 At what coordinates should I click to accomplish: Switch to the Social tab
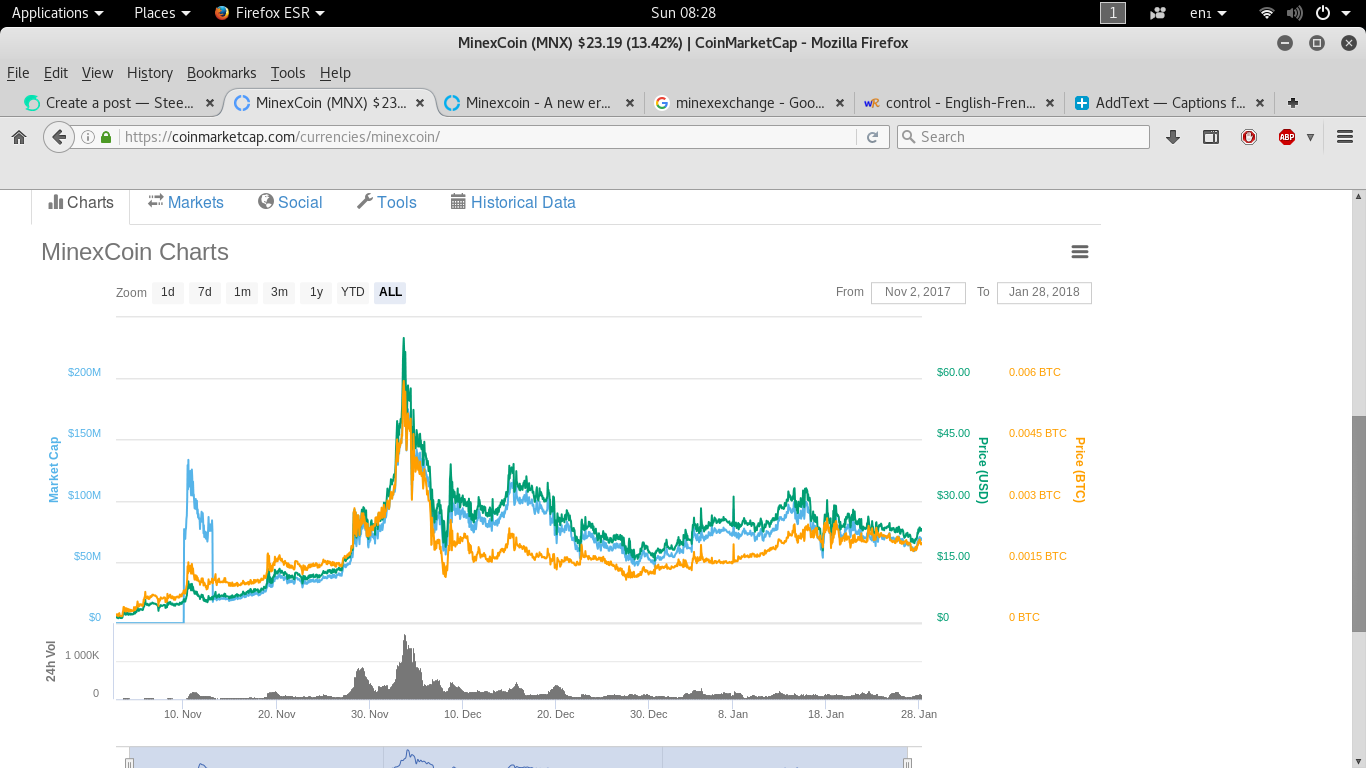(290, 202)
